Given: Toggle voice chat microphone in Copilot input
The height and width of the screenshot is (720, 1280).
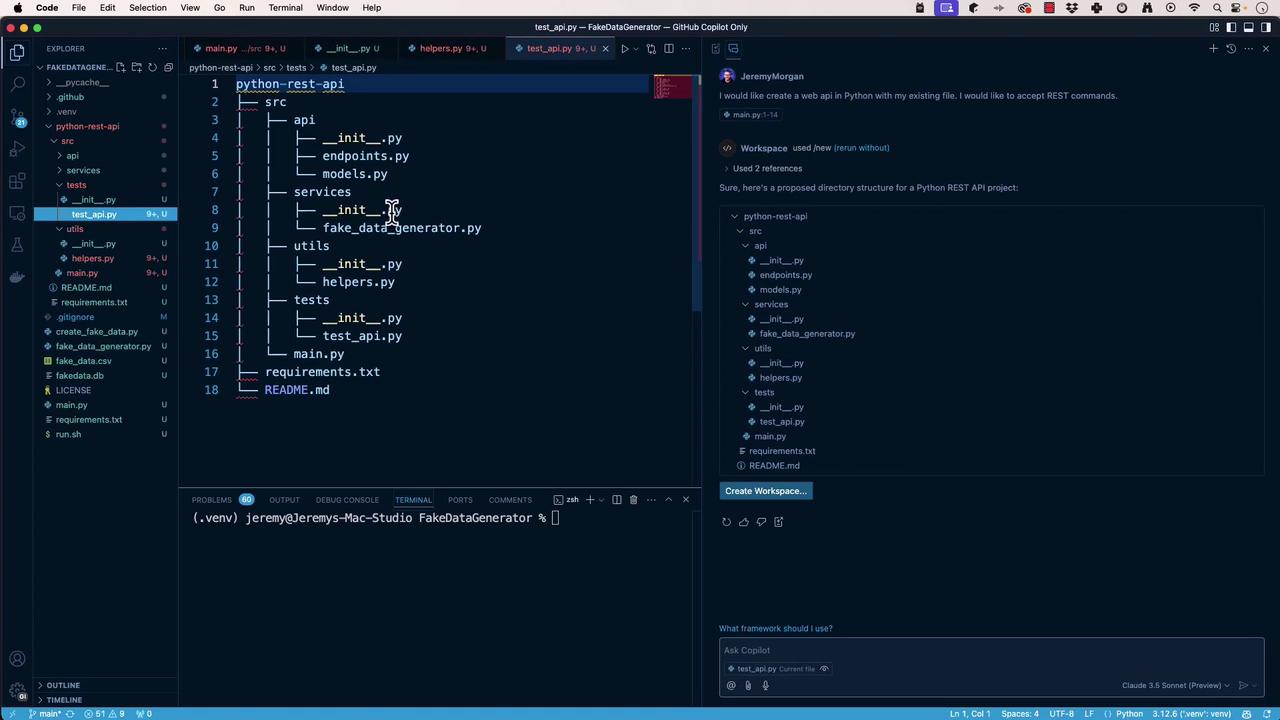Looking at the screenshot, I should (x=765, y=686).
